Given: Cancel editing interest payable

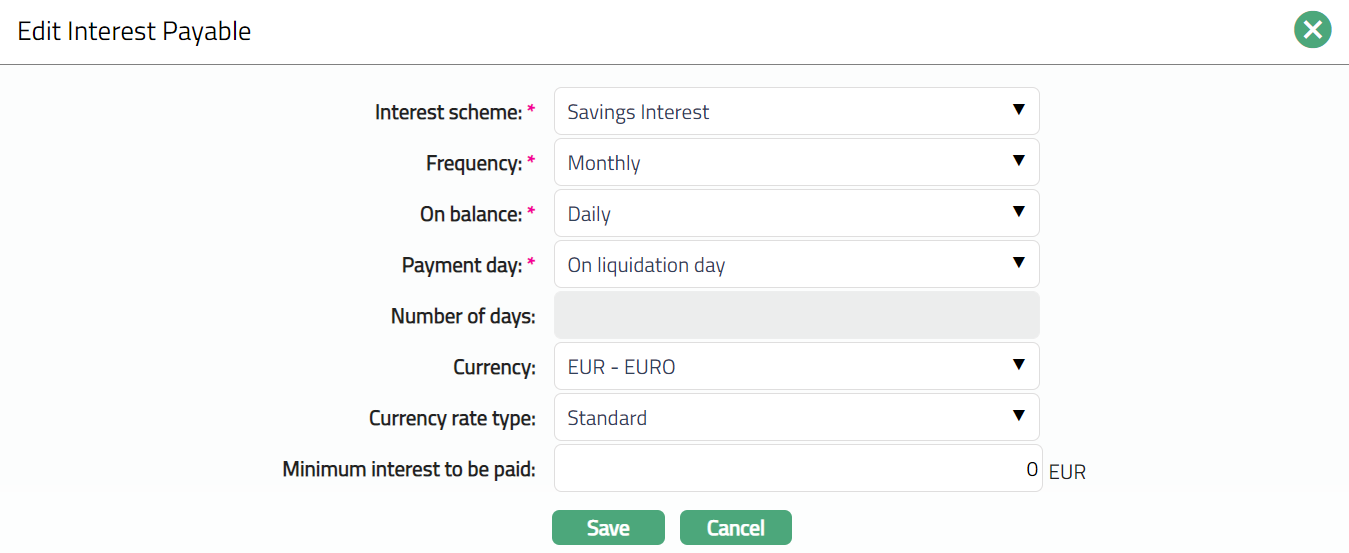Looking at the screenshot, I should [x=735, y=528].
